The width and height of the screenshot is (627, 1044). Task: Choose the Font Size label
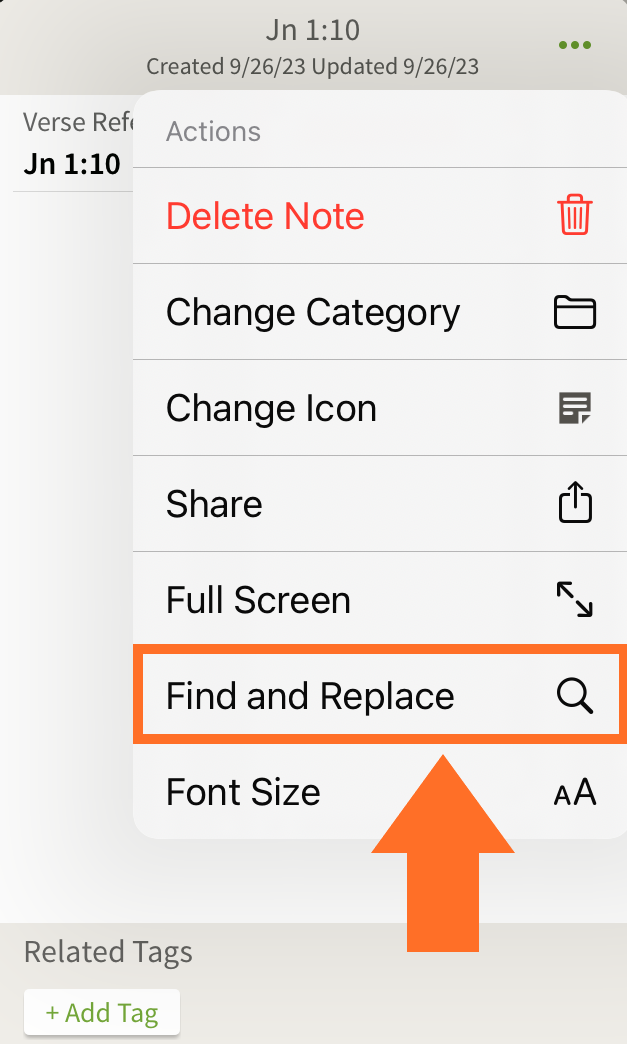point(243,793)
